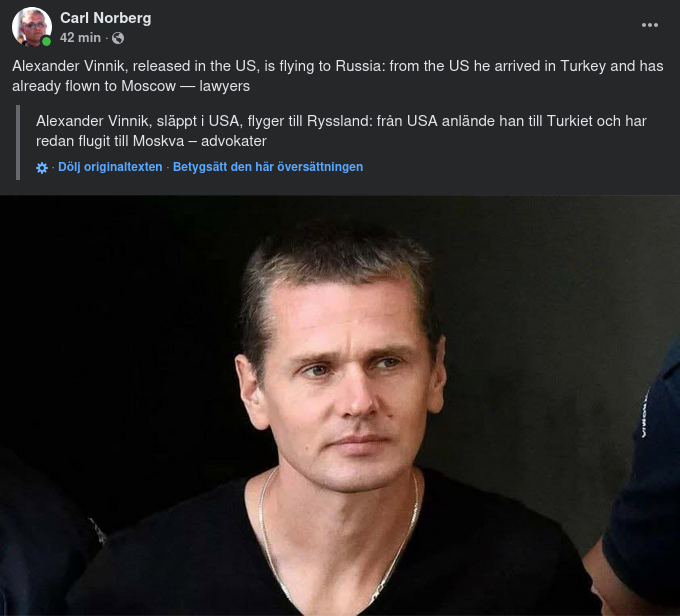Open the 42 min timestamp link

(80, 38)
